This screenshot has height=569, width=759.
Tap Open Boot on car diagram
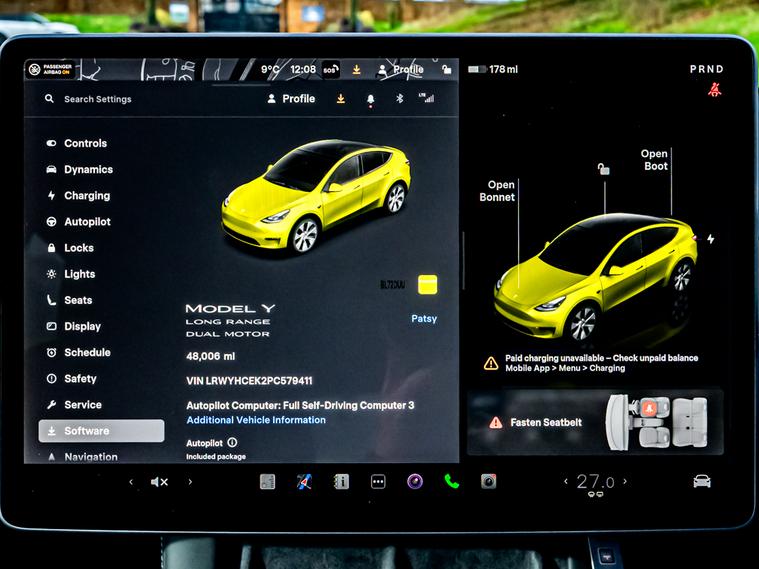coord(655,160)
